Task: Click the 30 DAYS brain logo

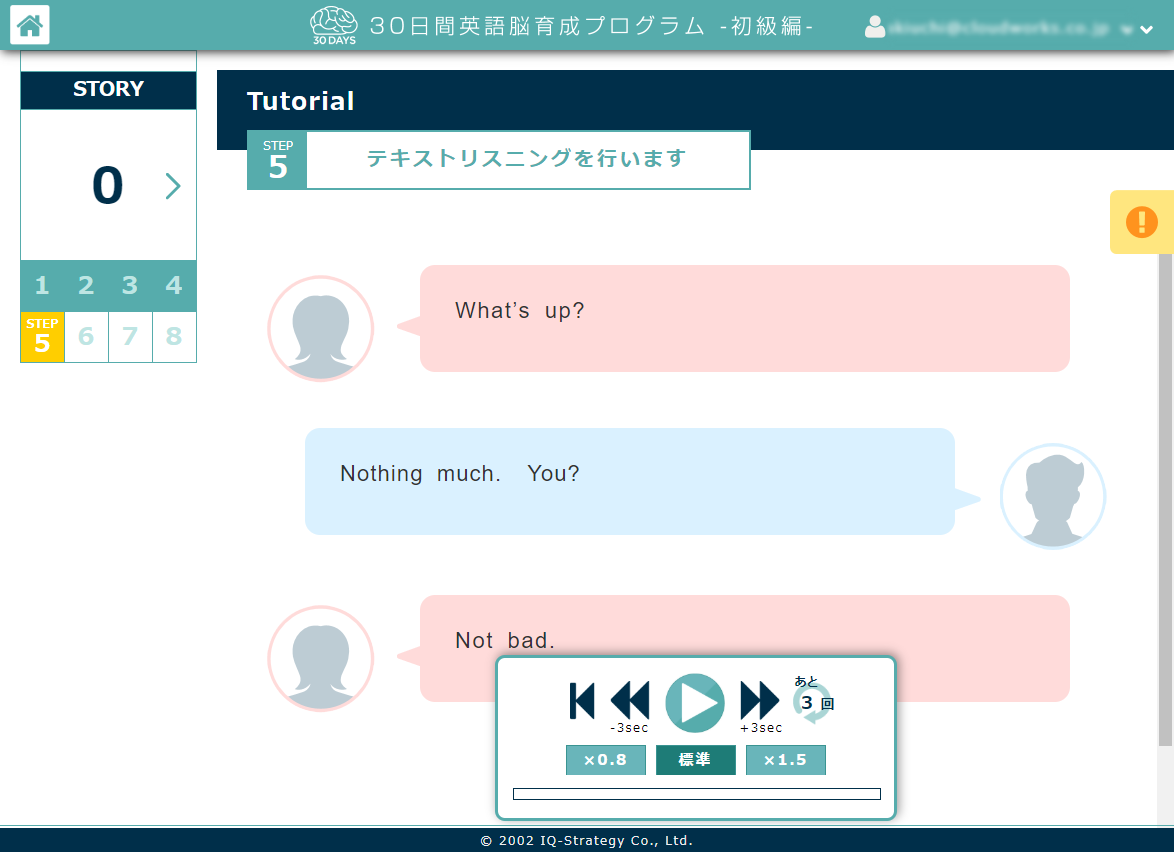Action: tap(332, 25)
